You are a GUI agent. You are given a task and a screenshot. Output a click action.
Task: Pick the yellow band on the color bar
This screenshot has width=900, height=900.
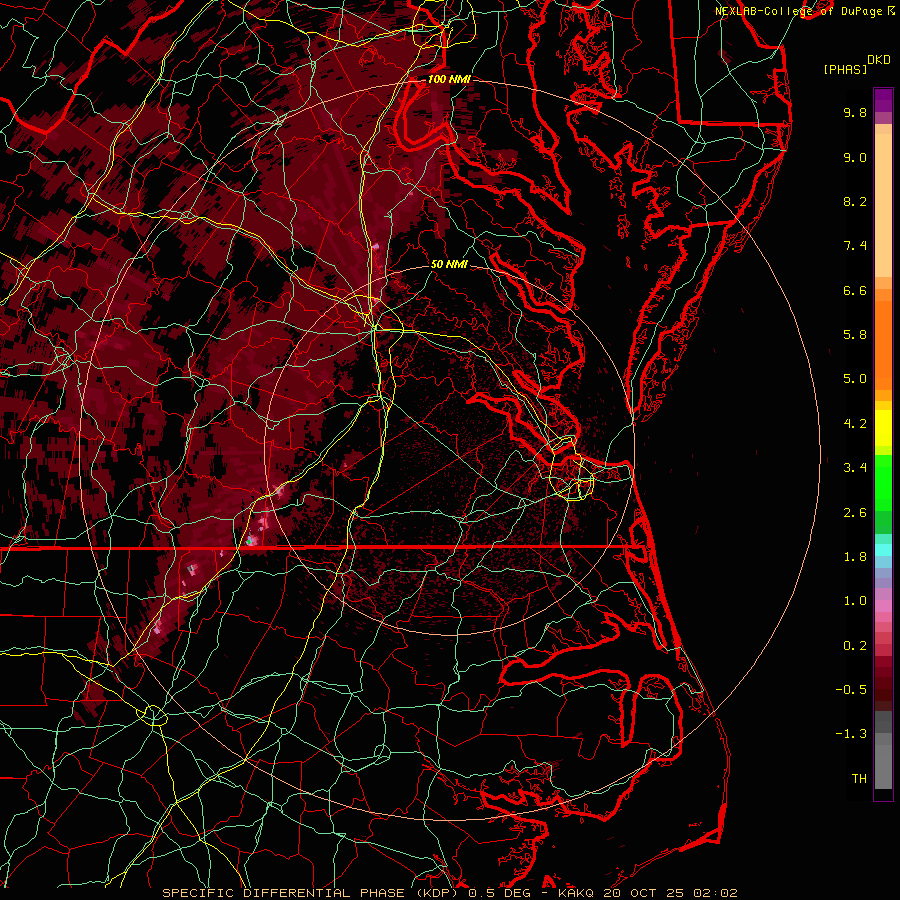[883, 428]
